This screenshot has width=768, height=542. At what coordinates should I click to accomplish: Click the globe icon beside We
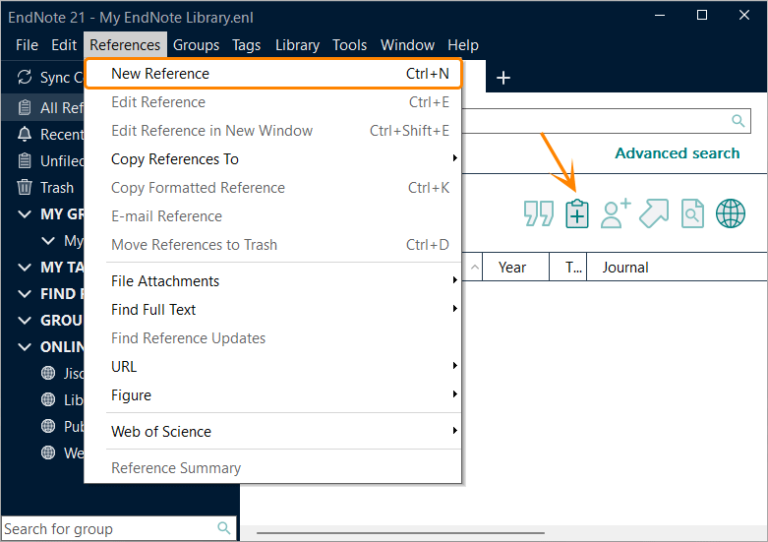pos(48,452)
